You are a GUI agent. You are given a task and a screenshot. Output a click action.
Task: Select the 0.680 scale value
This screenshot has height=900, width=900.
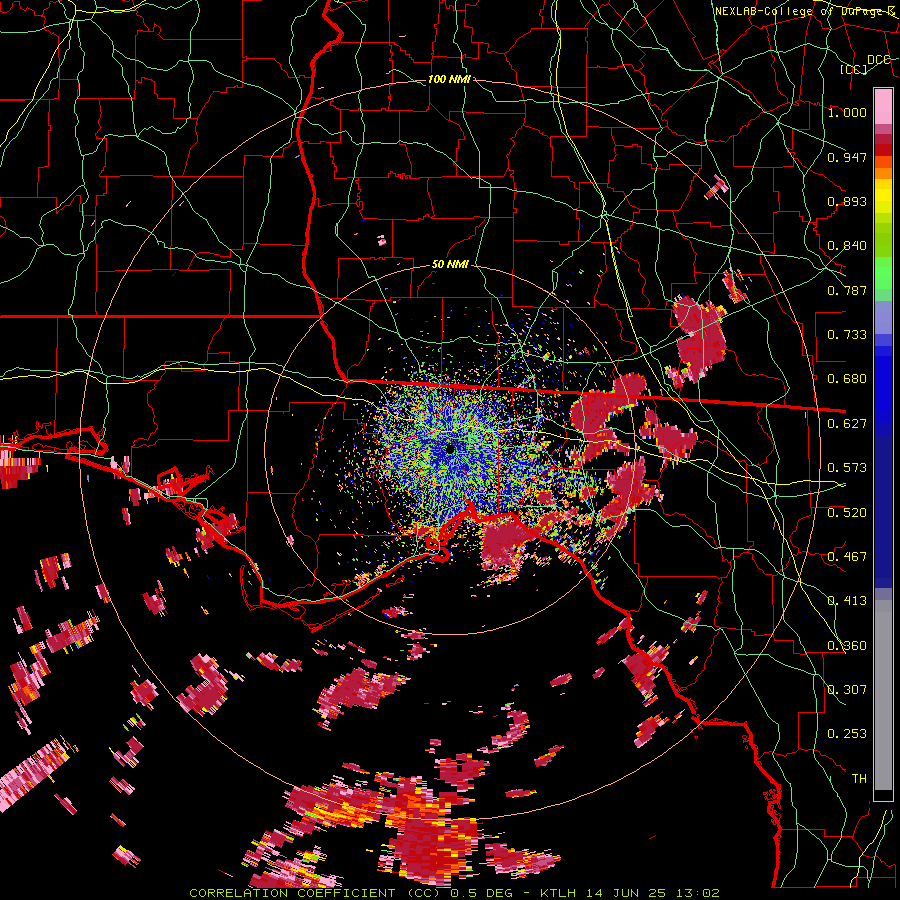tap(847, 379)
